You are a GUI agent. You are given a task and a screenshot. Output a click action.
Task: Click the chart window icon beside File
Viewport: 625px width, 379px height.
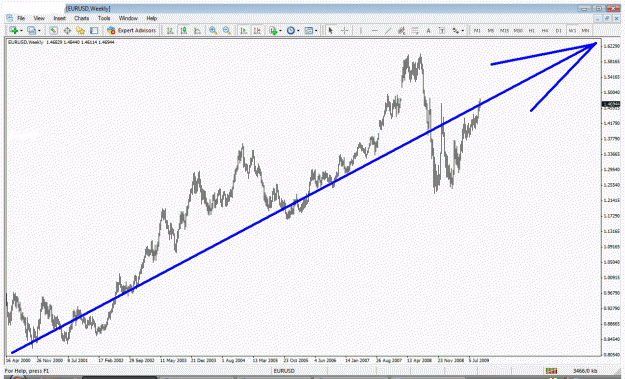point(10,18)
